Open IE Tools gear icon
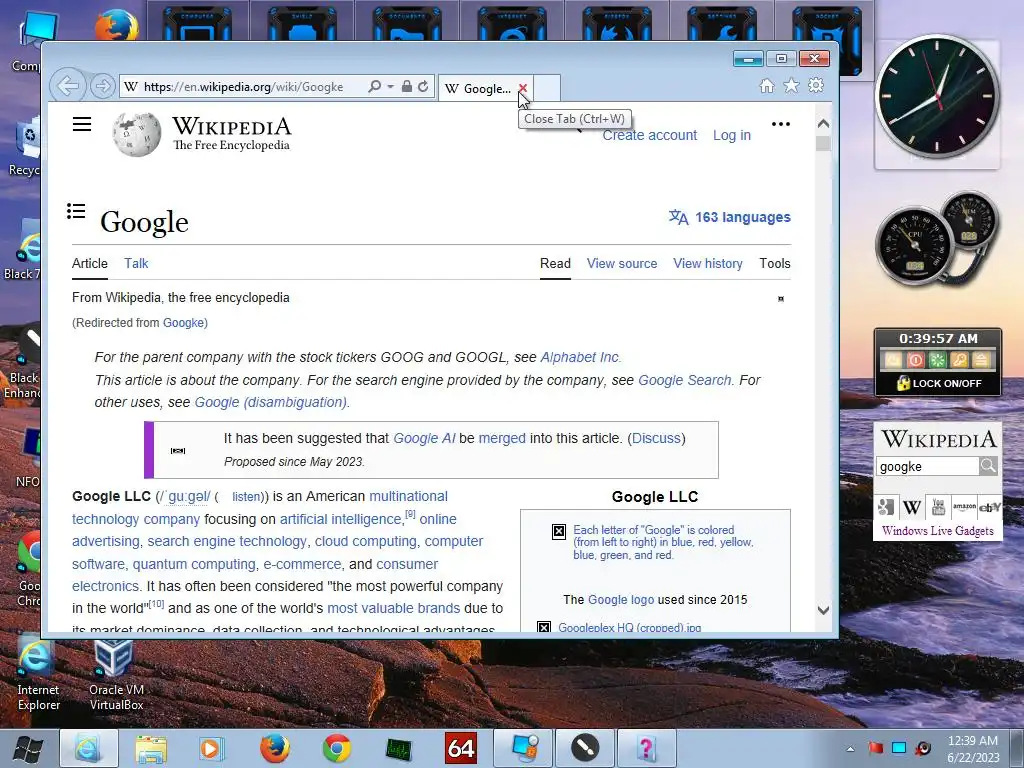Screen dimensions: 1024x768 pos(816,86)
